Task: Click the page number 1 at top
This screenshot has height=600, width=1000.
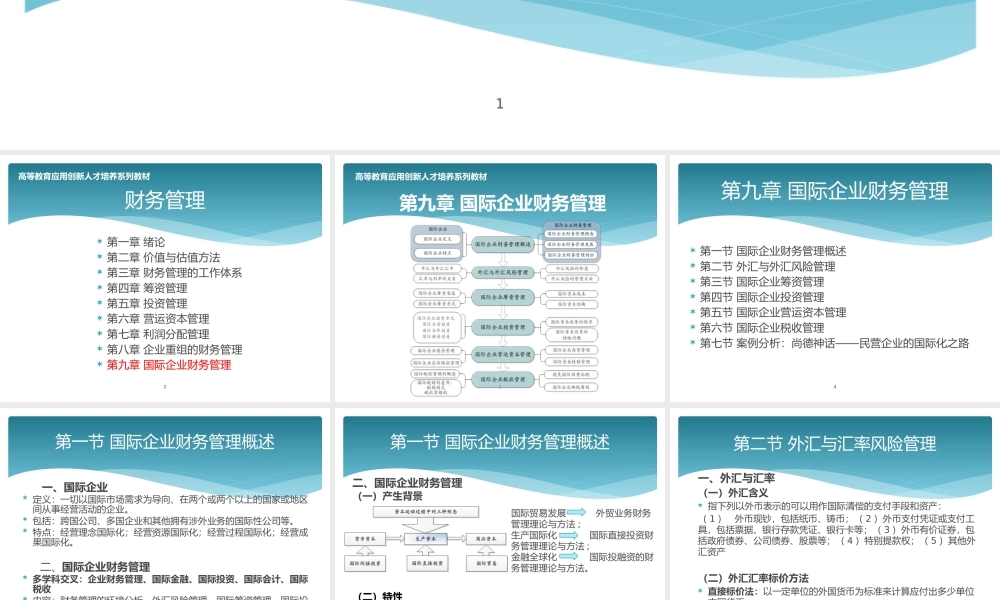Action: [x=499, y=103]
